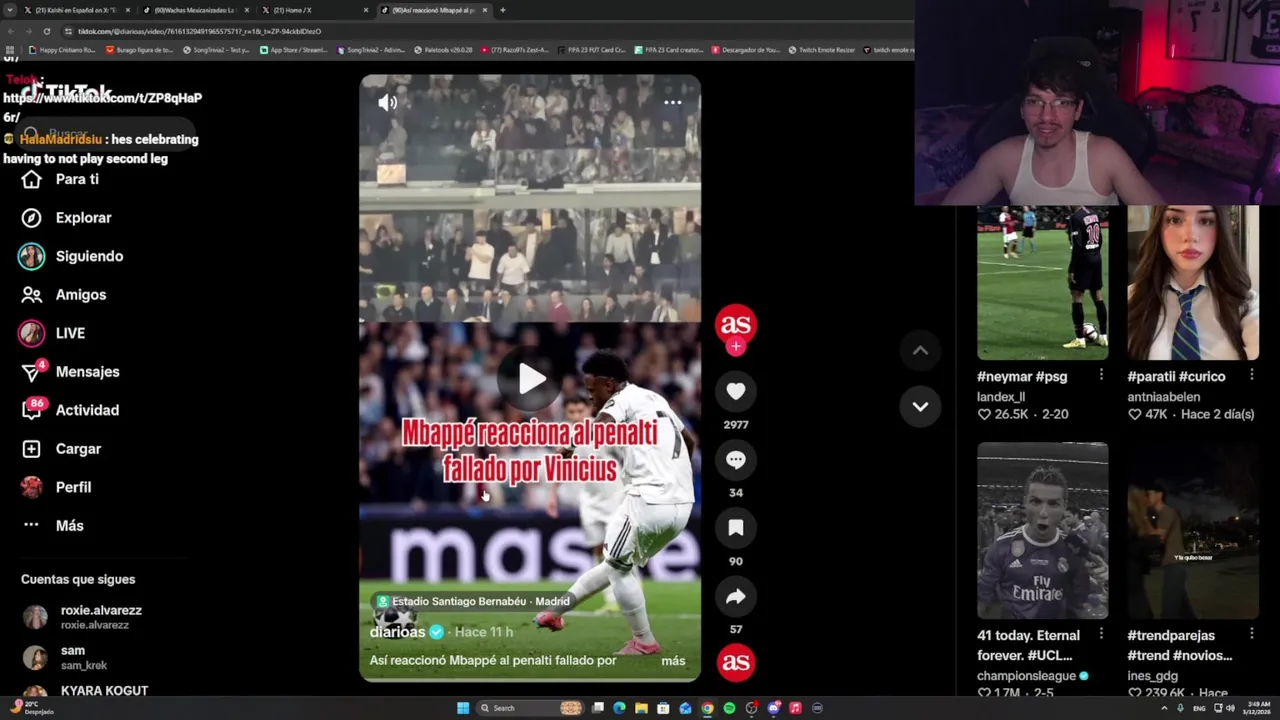Open Google Chrome from the taskbar
This screenshot has width=1280, height=720.
coord(707,708)
